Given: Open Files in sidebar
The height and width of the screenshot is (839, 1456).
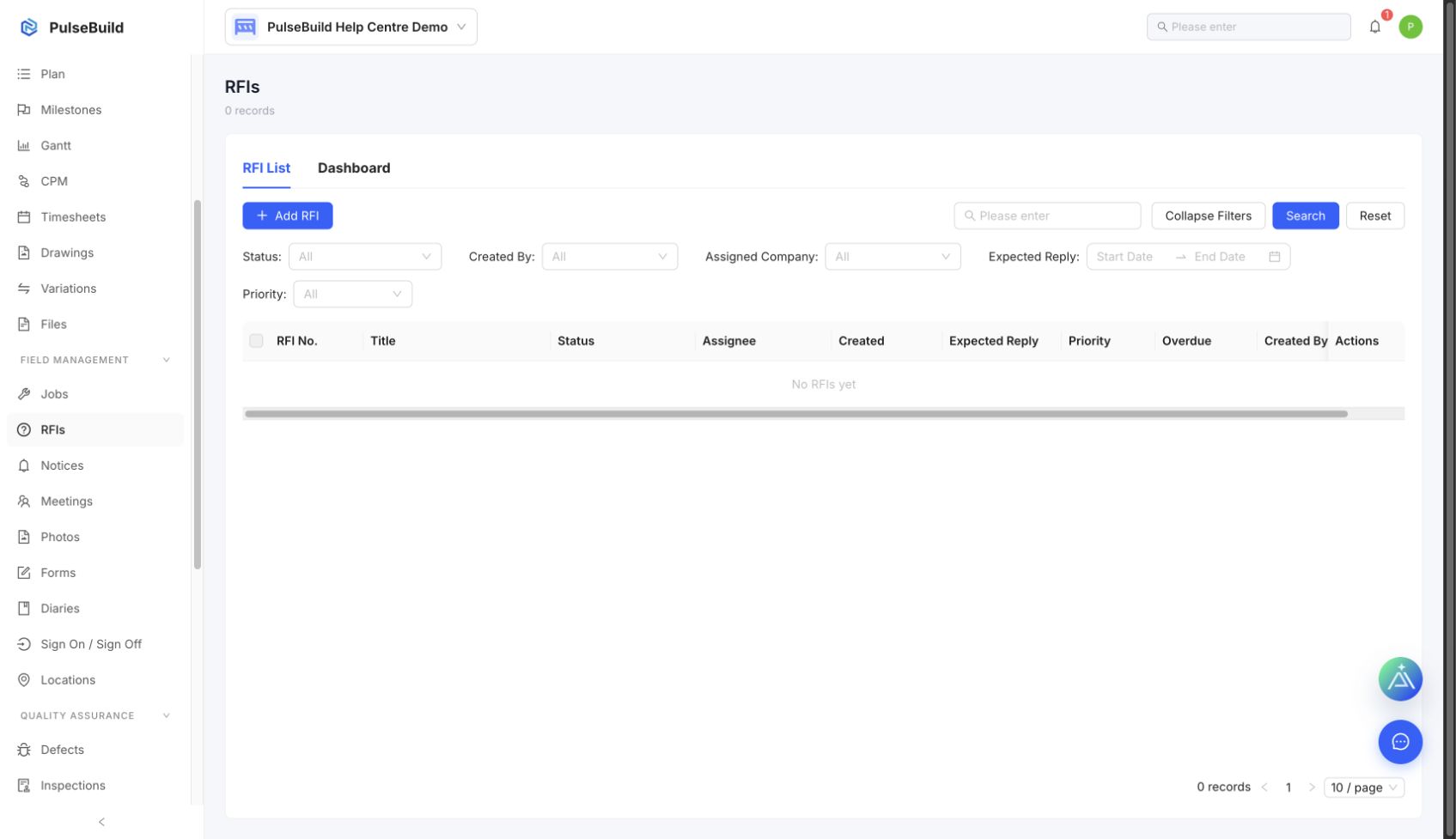Looking at the screenshot, I should [x=94, y=325].
